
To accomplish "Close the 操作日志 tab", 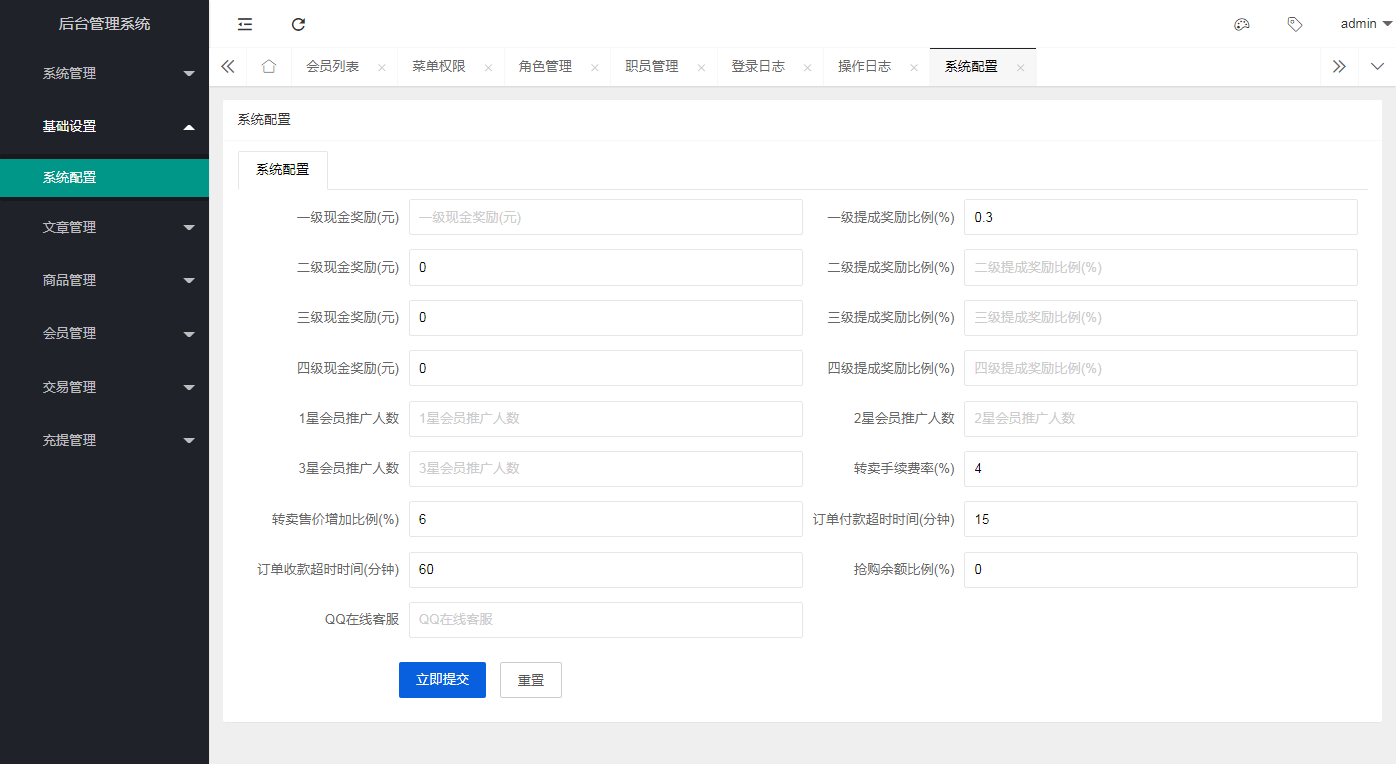I will tap(914, 68).
